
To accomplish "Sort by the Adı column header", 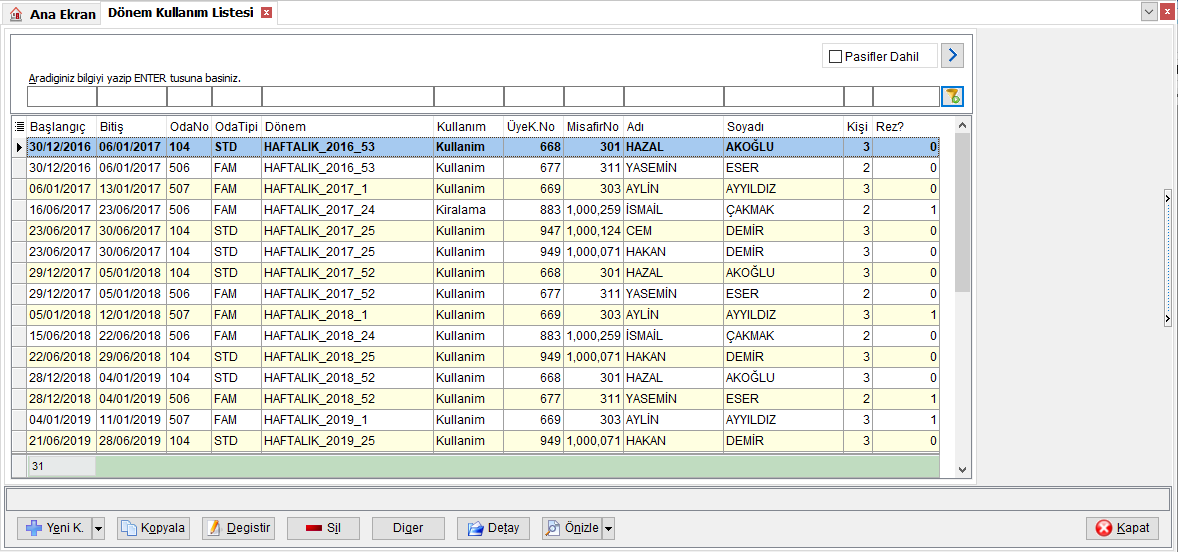I will 674,127.
